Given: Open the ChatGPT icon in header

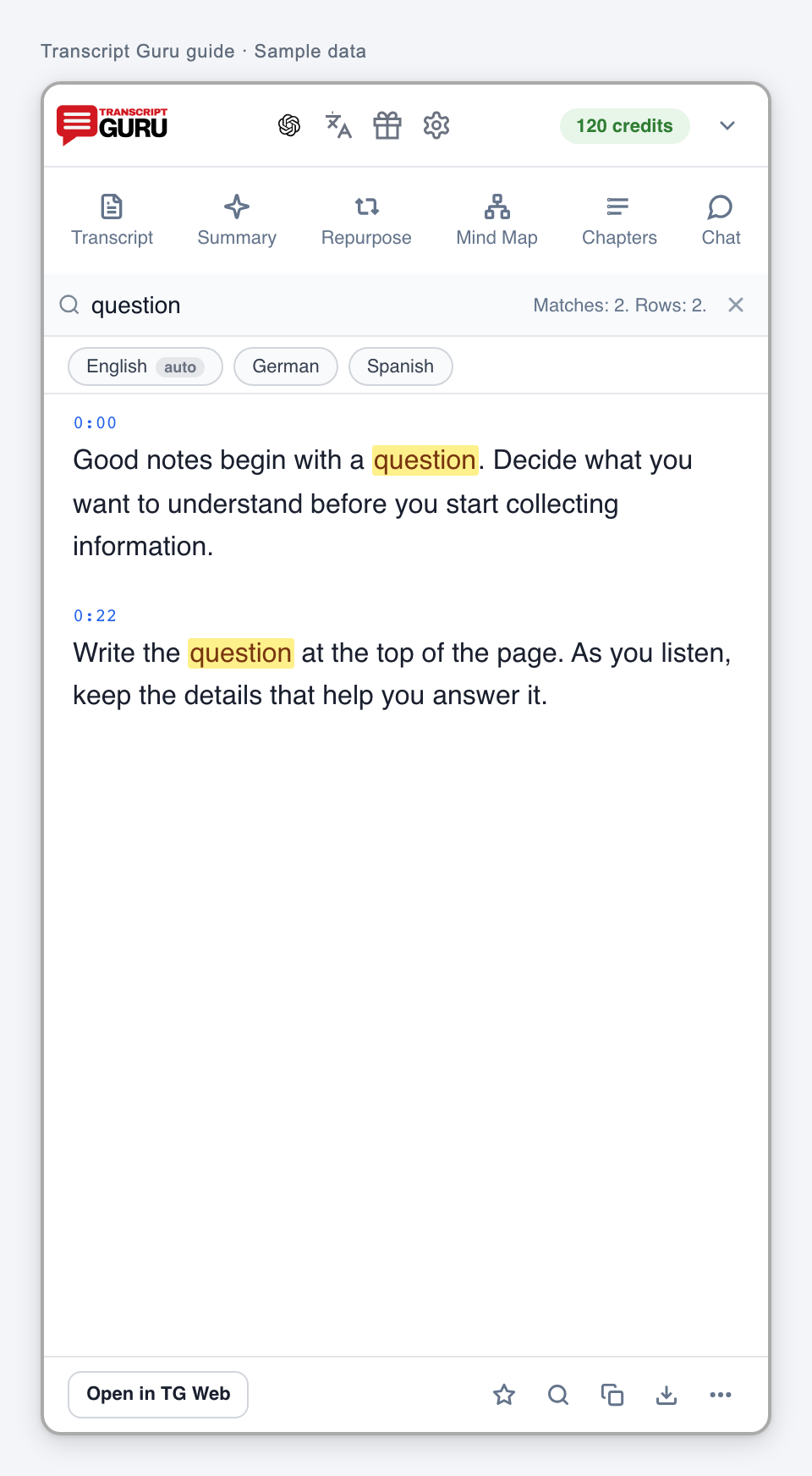Looking at the screenshot, I should pos(289,125).
